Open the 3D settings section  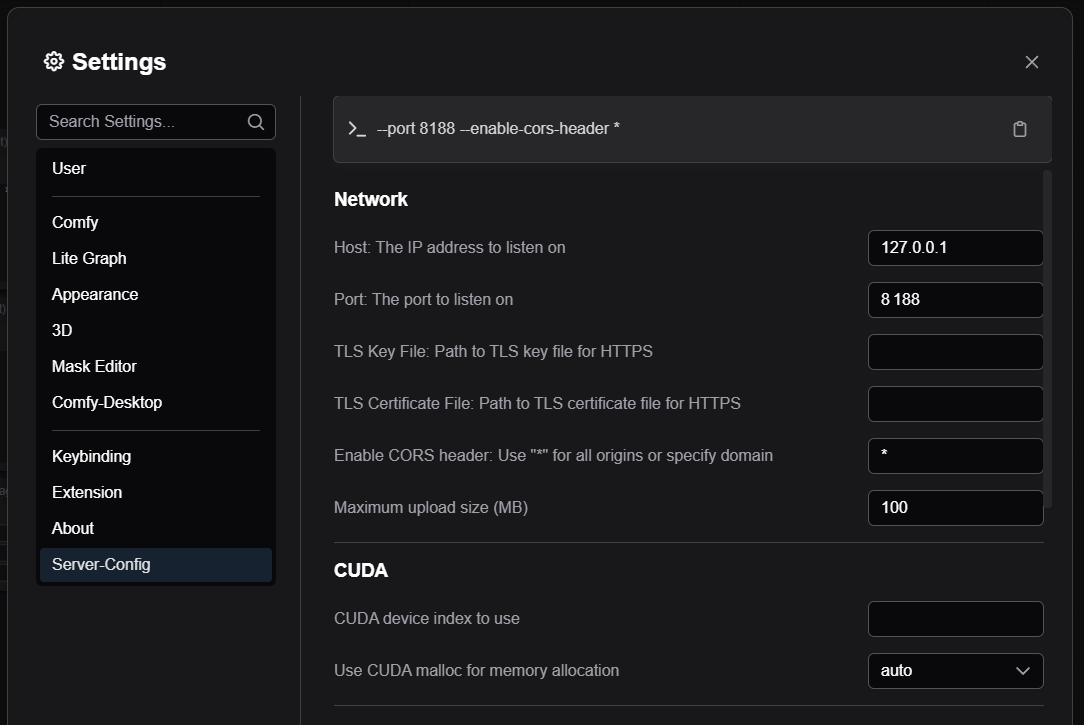tap(62, 330)
